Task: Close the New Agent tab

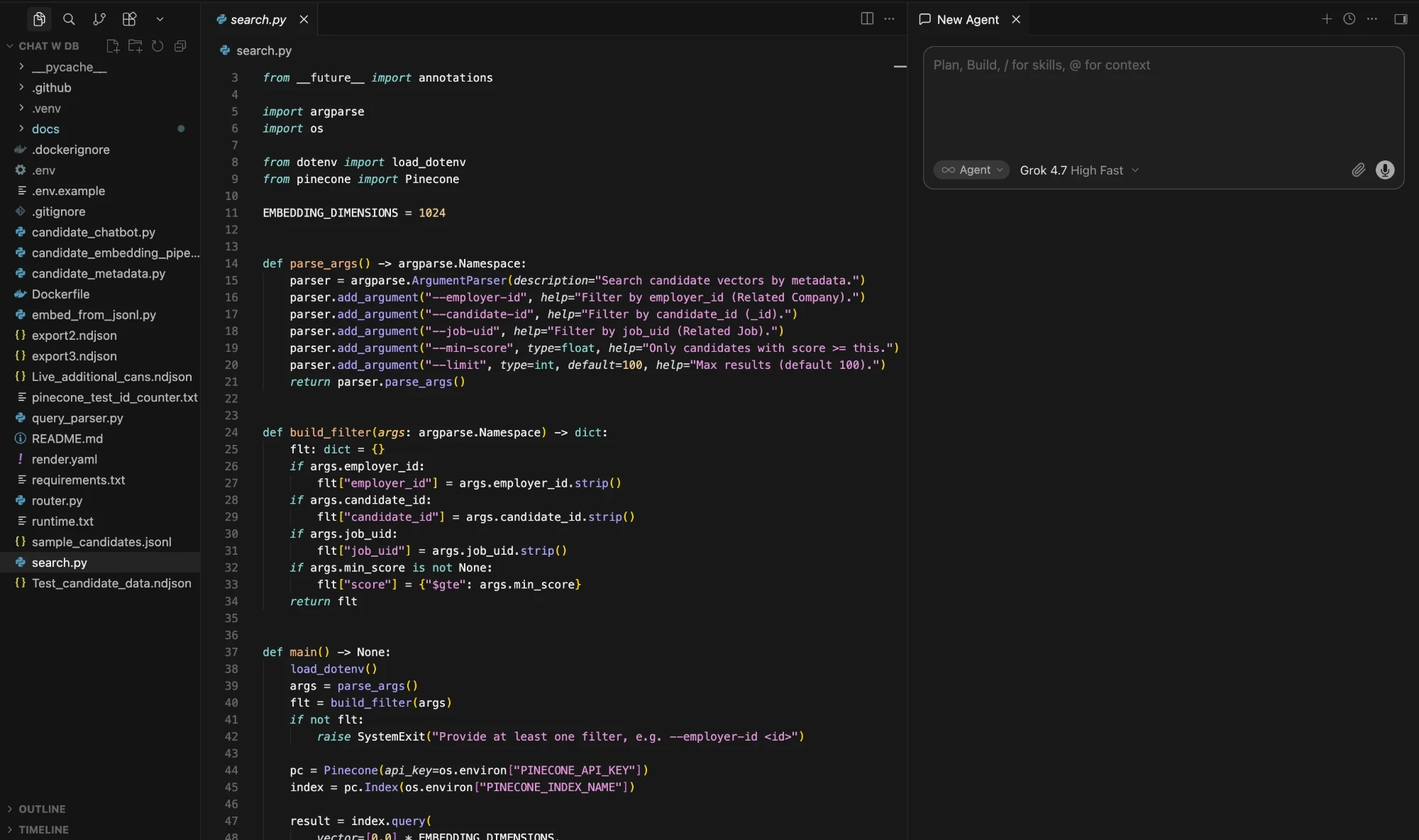Action: click(1016, 19)
